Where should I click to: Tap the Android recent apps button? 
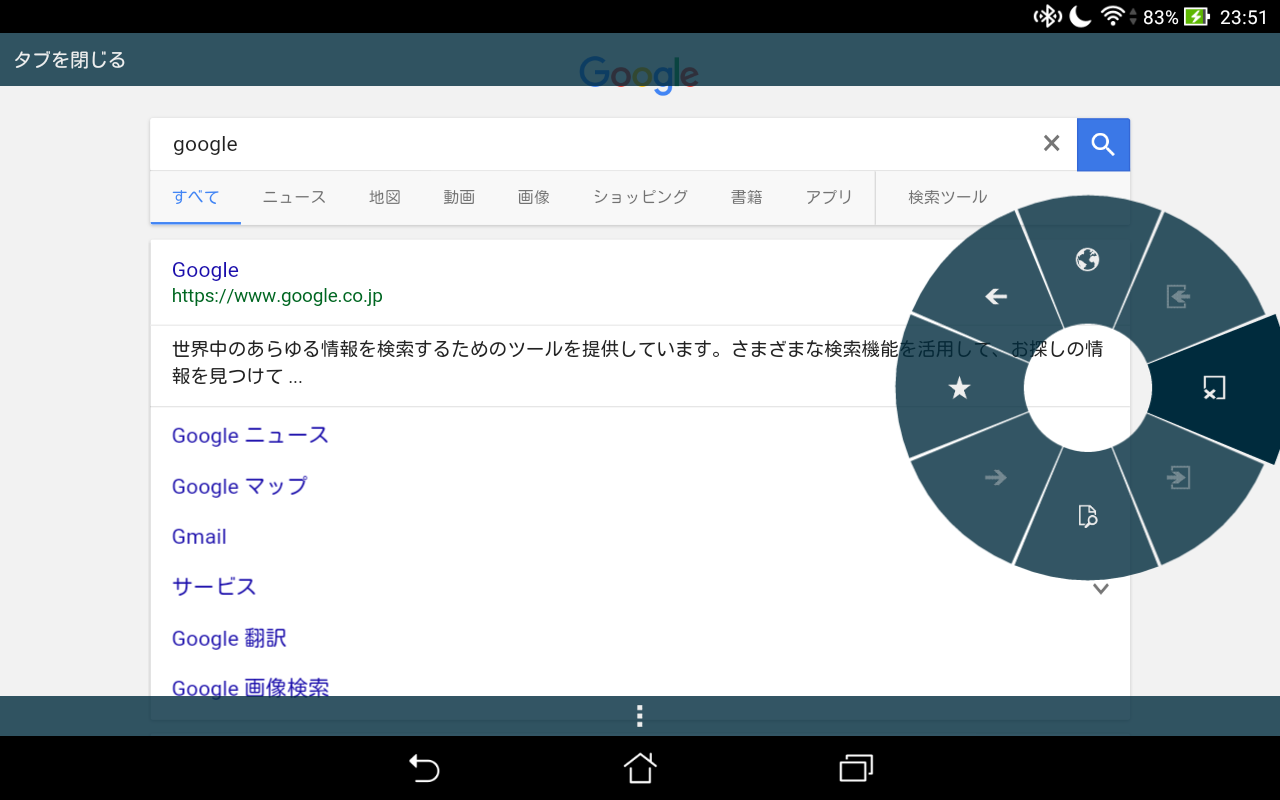coord(856,768)
